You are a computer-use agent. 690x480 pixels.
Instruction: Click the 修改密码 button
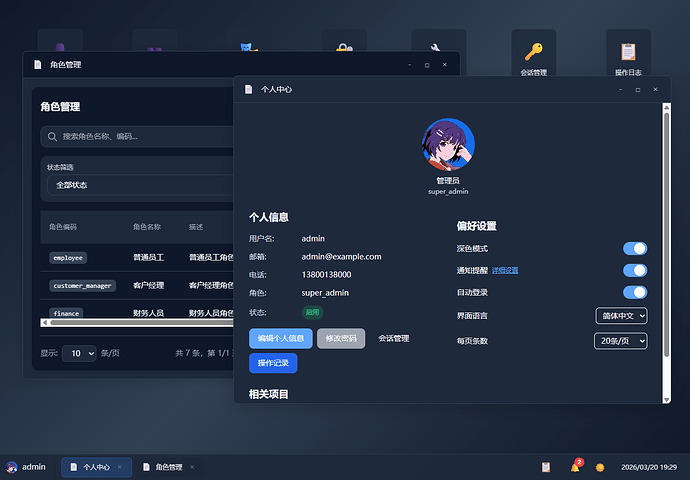coord(341,338)
